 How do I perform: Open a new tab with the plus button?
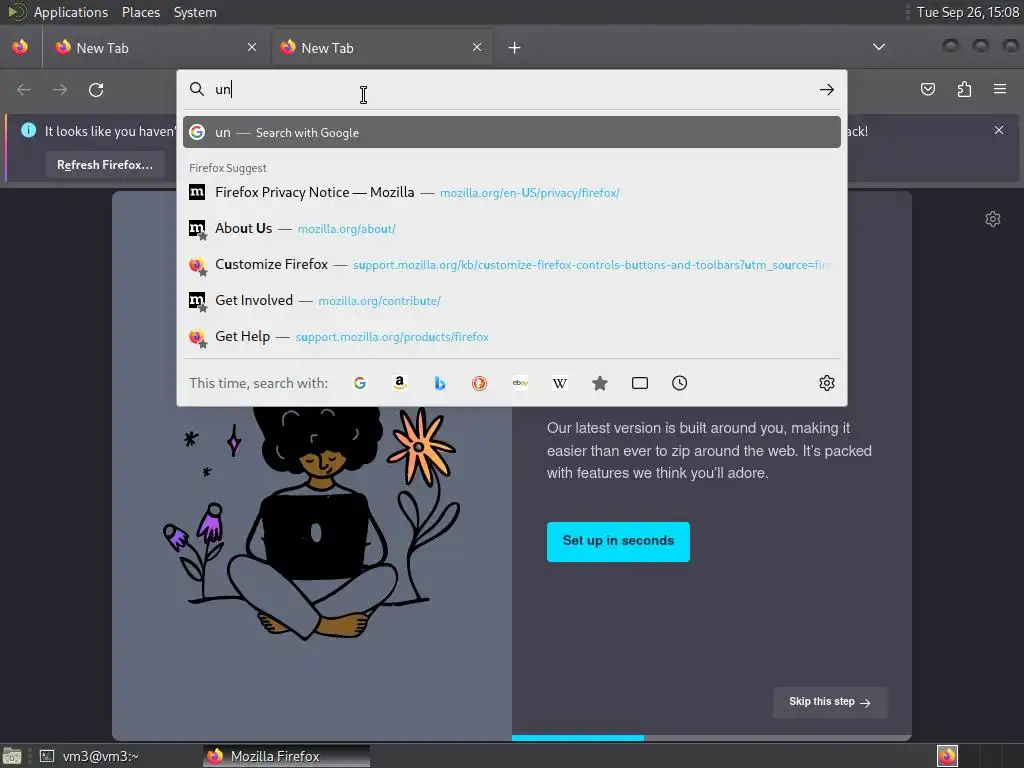click(515, 48)
